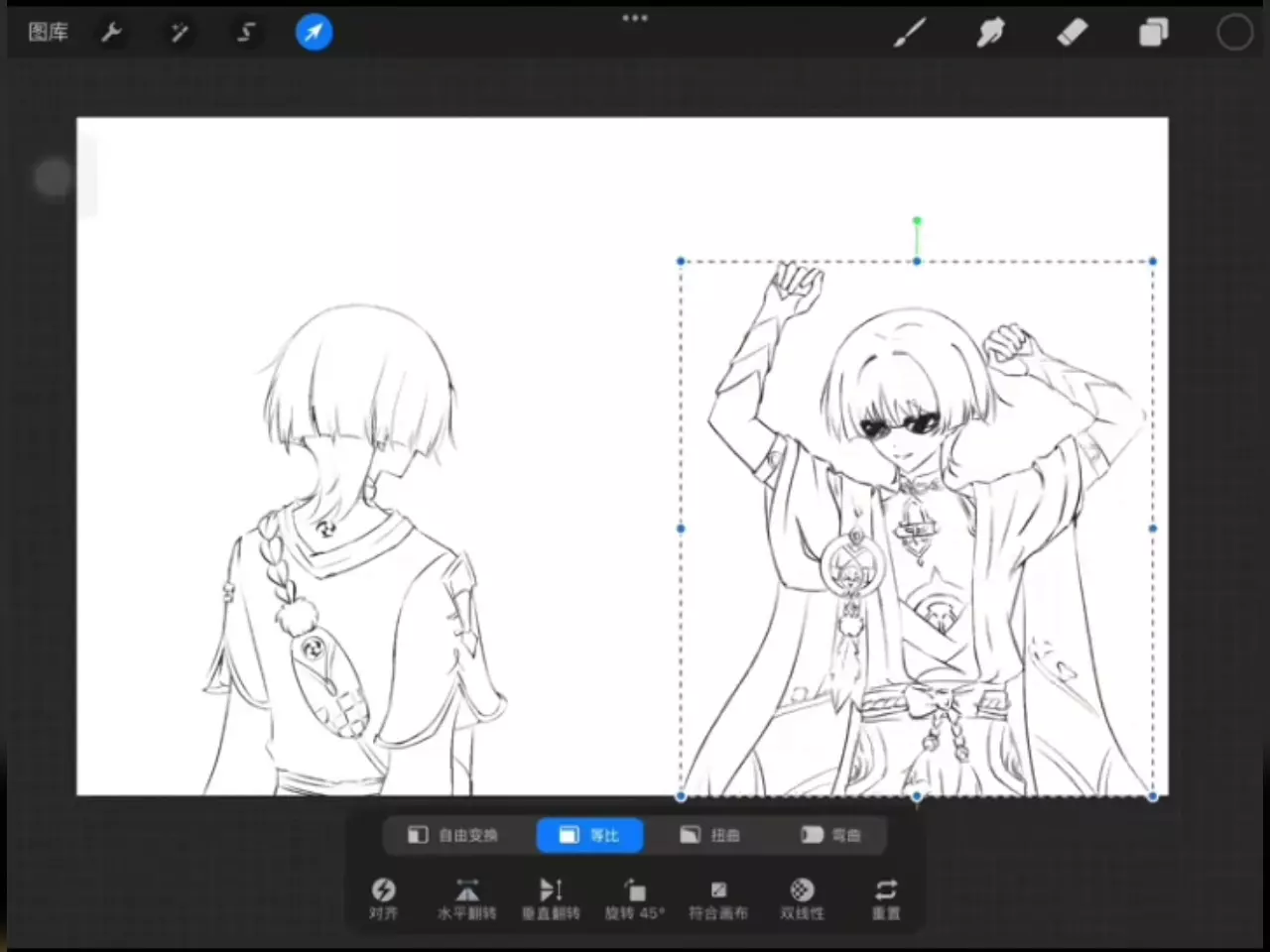This screenshot has height=952, width=1270.
Task: Select the Eraser tool
Action: [x=1073, y=33]
